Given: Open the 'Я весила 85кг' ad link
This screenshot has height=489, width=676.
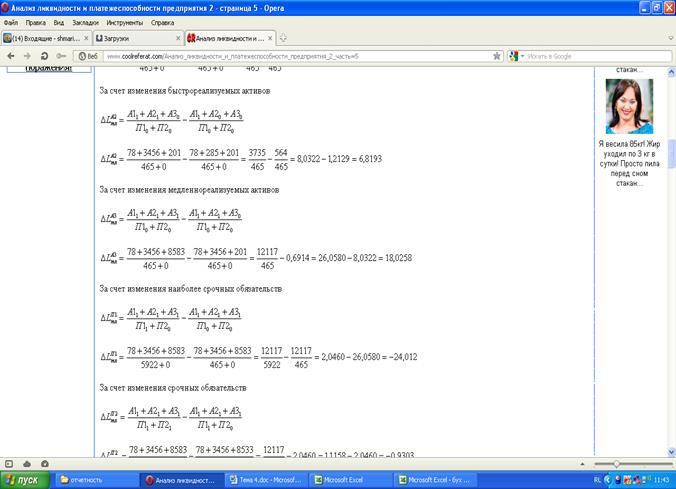Looking at the screenshot, I should pos(629,163).
